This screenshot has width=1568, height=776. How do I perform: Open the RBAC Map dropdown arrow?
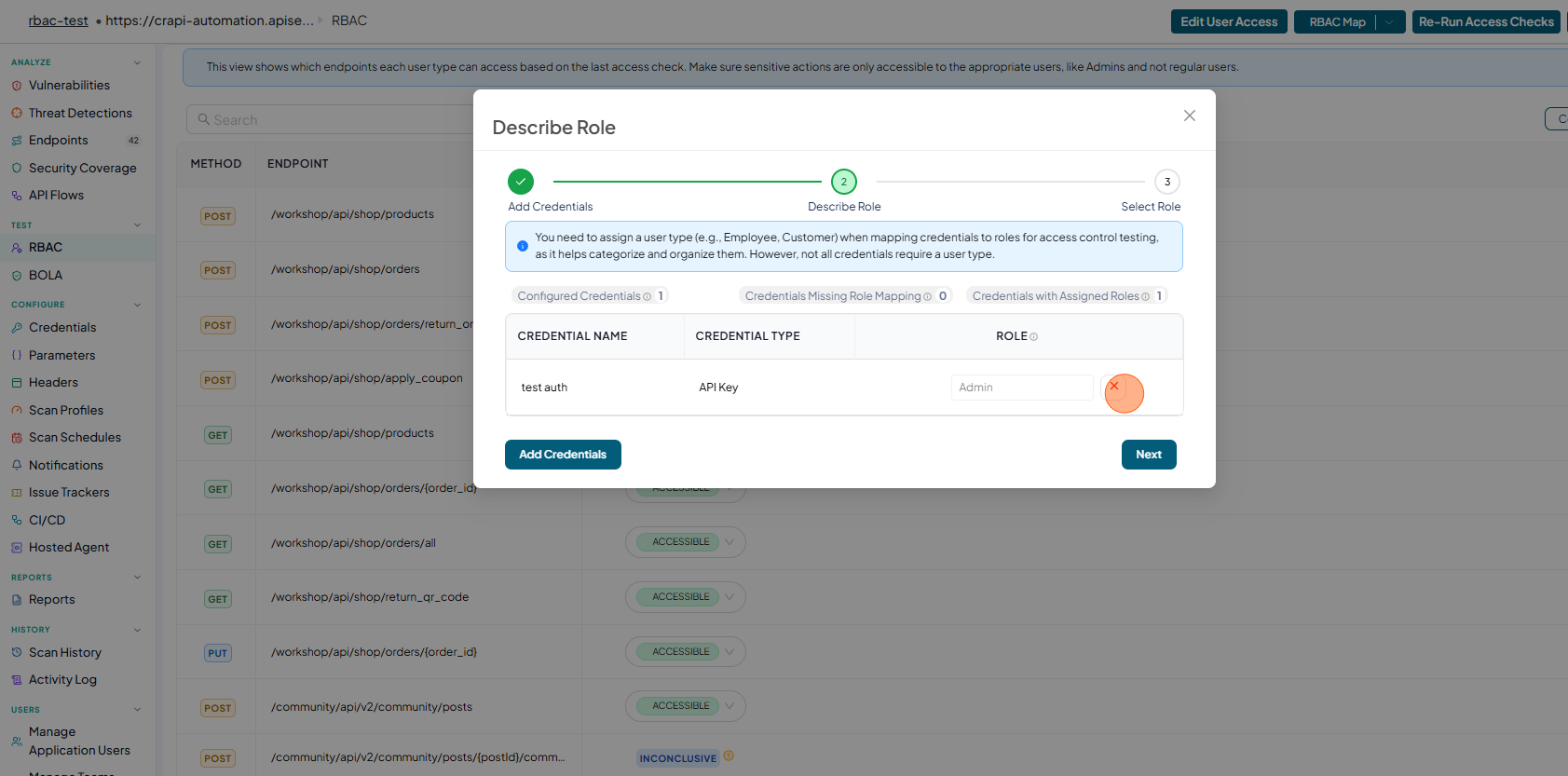click(1390, 21)
